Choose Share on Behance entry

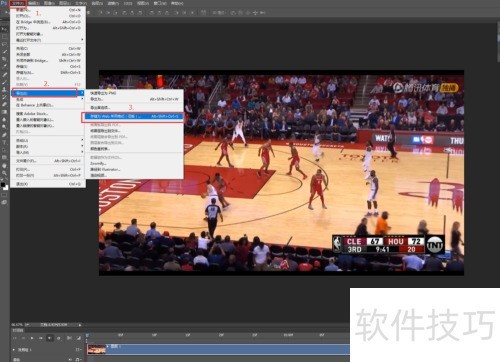pos(48,105)
